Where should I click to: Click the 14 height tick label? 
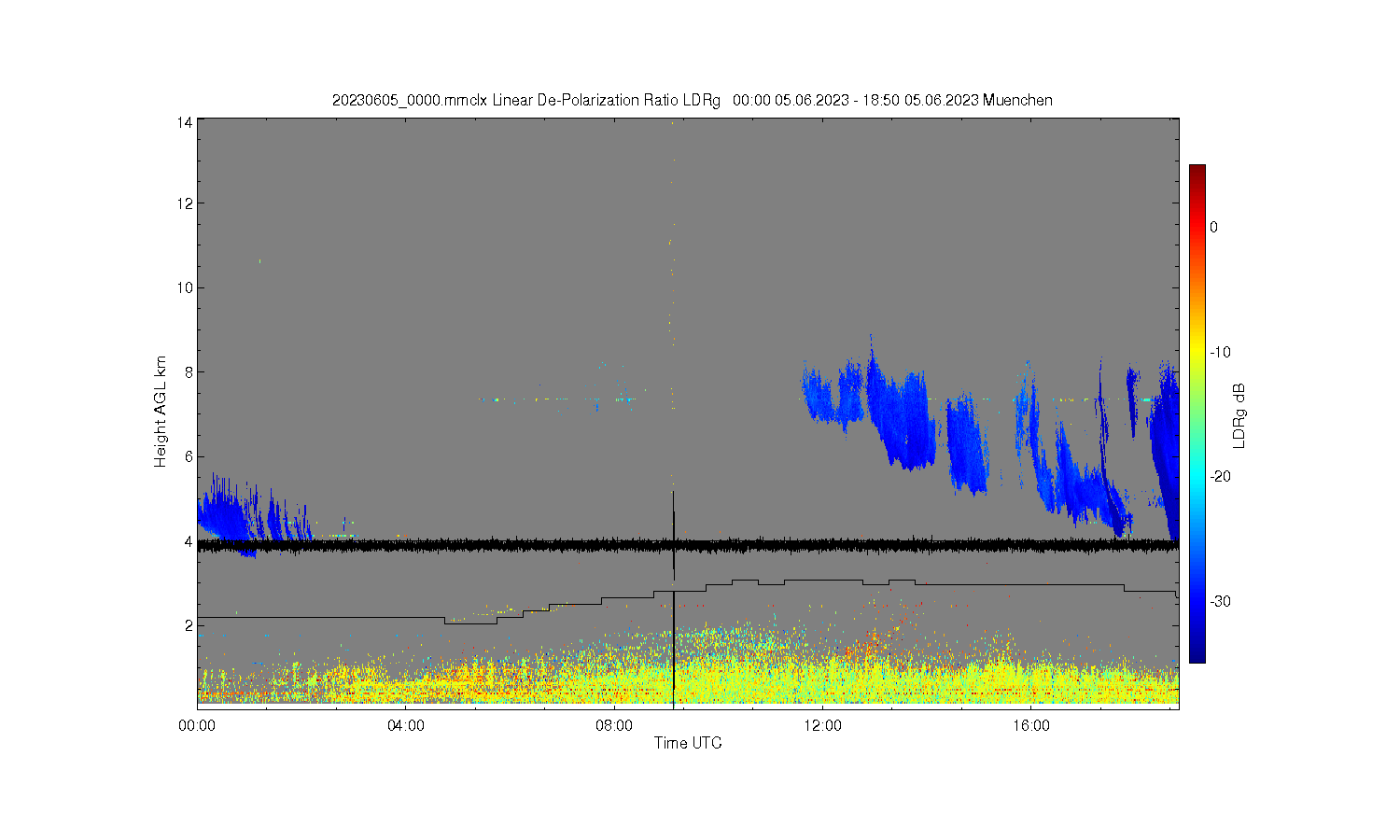click(185, 122)
